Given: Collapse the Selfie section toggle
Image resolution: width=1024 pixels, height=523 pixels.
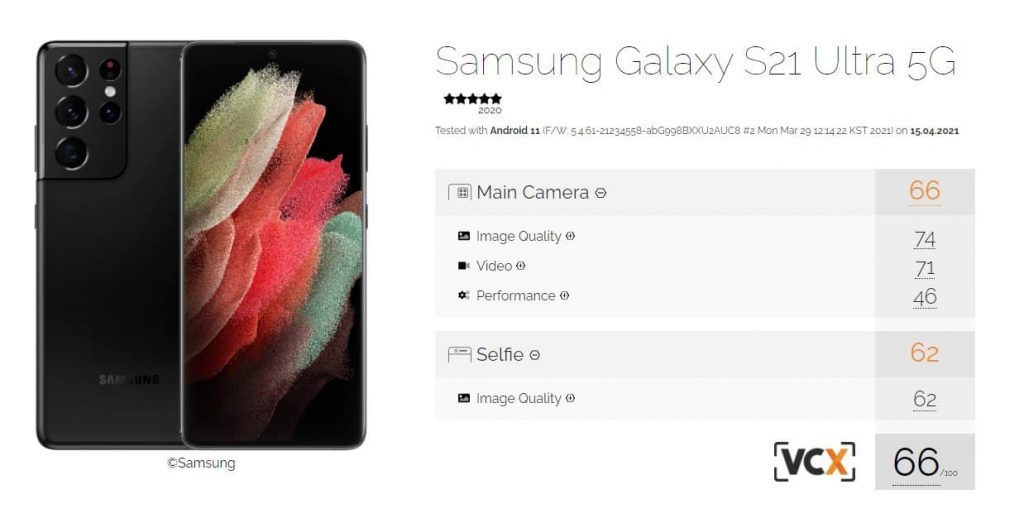Looking at the screenshot, I should (x=534, y=356).
